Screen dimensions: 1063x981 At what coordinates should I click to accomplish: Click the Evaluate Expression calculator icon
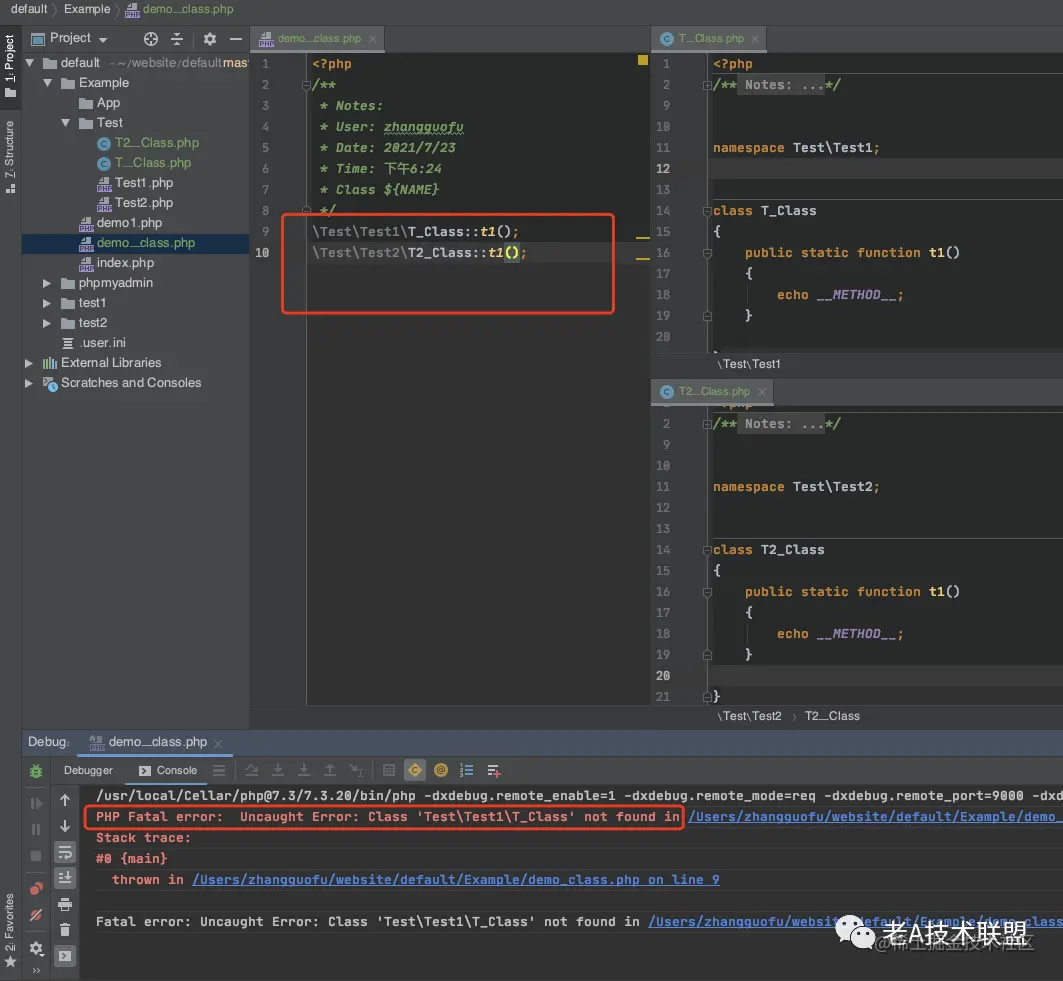(388, 770)
